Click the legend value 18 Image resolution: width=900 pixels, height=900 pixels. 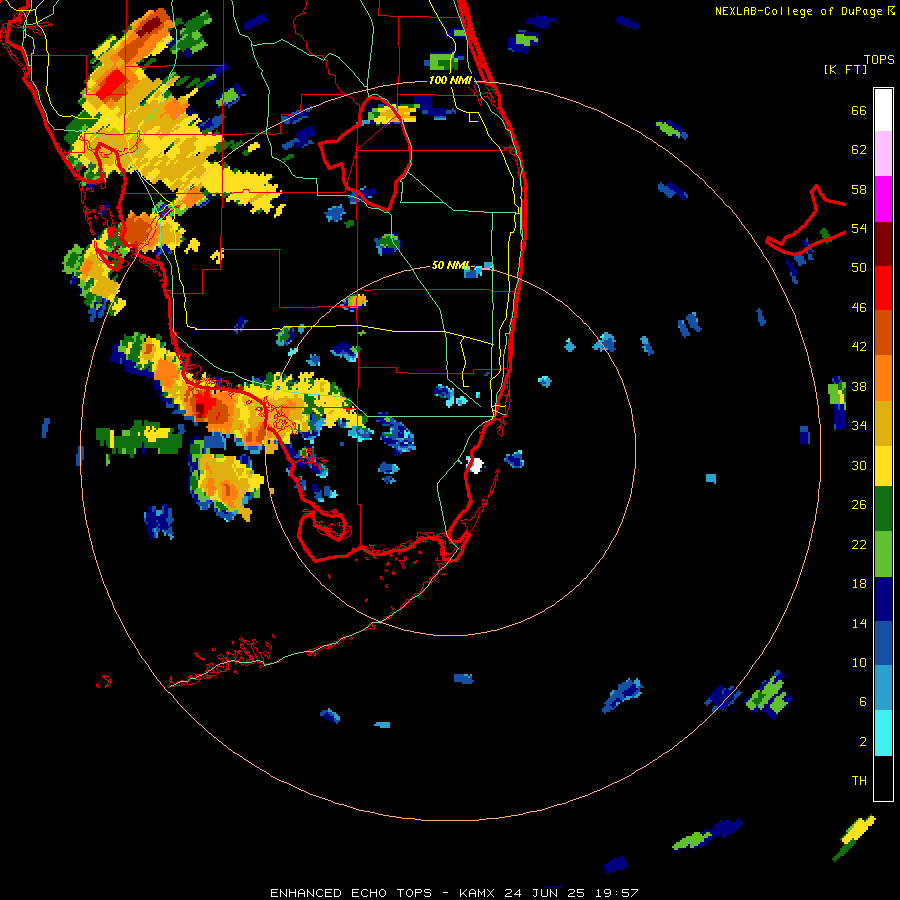(859, 584)
